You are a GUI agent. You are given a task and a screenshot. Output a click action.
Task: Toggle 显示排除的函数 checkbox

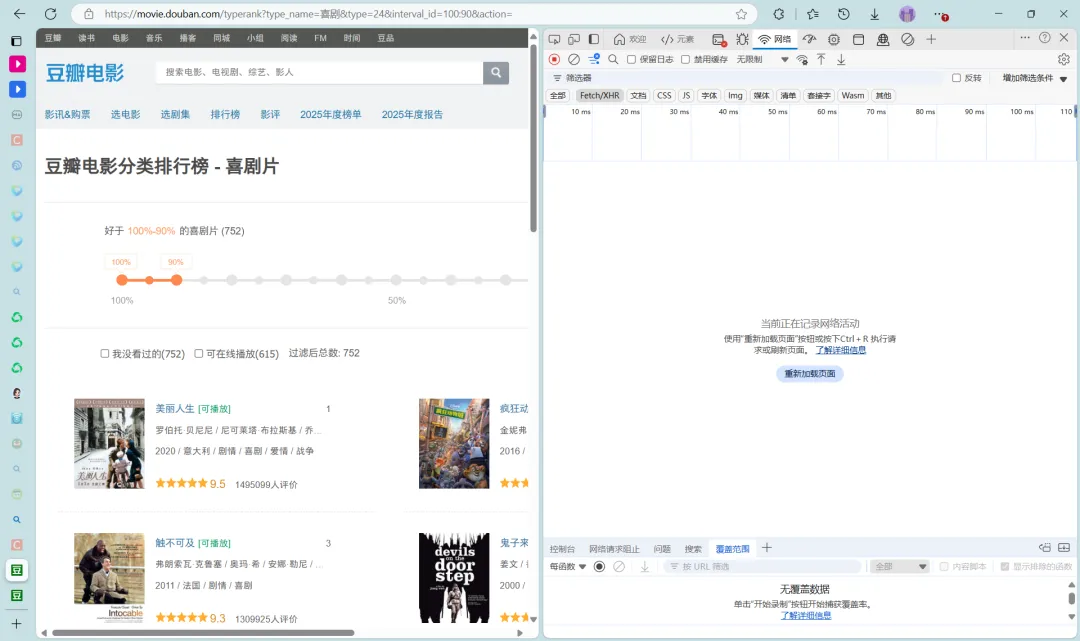(x=1004, y=566)
